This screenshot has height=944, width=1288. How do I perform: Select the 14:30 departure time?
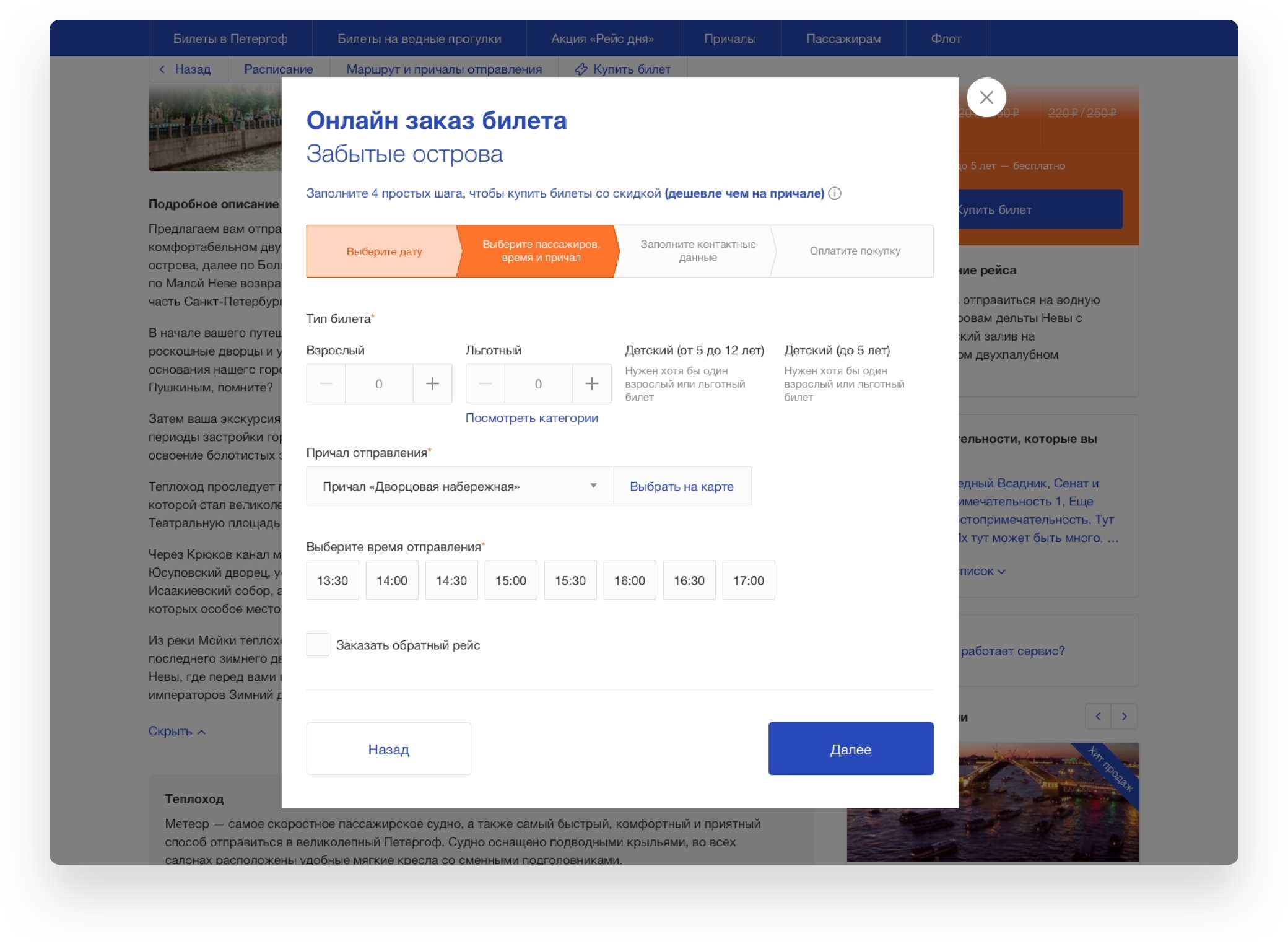coord(451,580)
